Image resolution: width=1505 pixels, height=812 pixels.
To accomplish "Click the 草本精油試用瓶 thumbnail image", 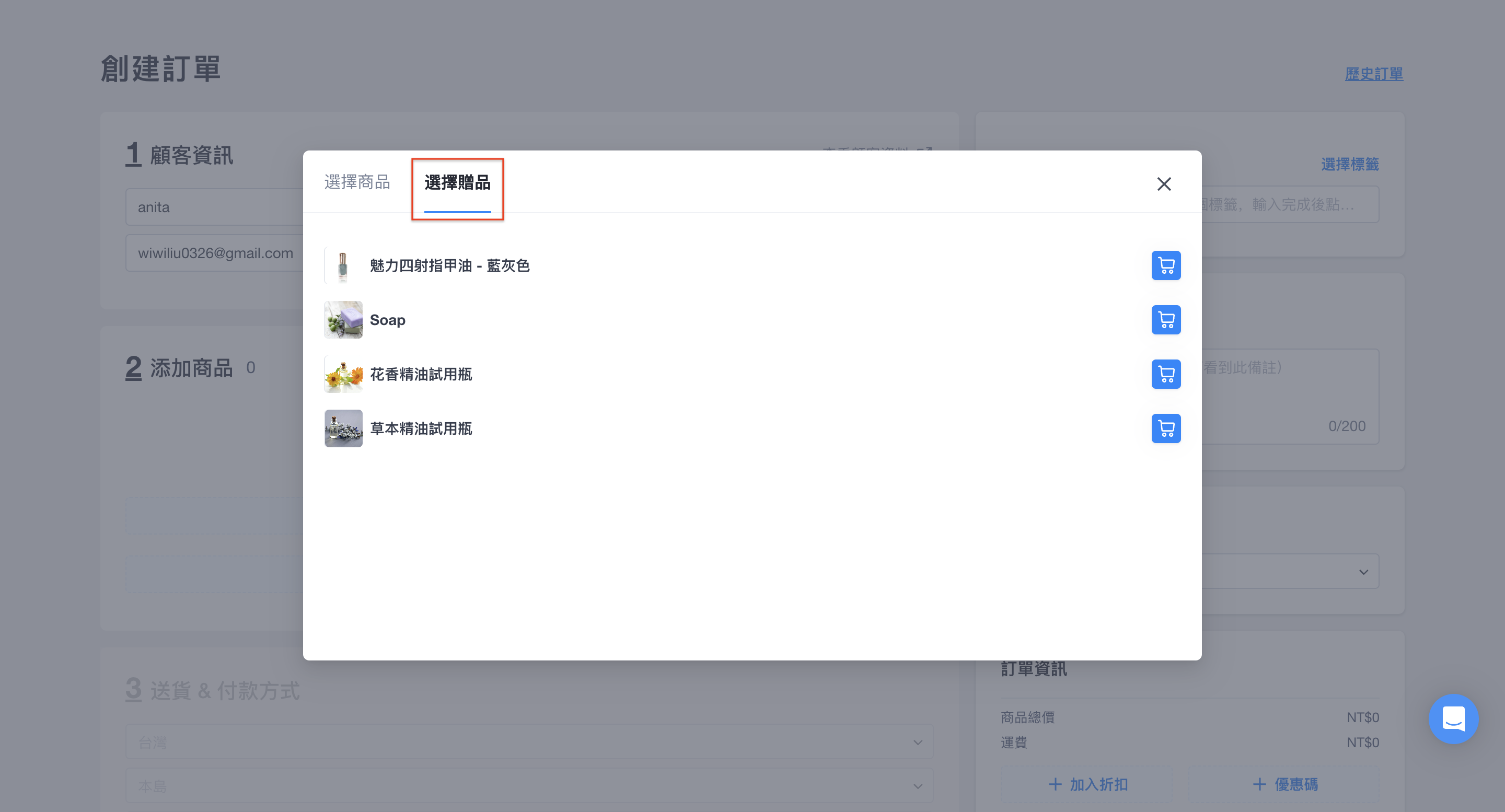I will pyautogui.click(x=343, y=428).
